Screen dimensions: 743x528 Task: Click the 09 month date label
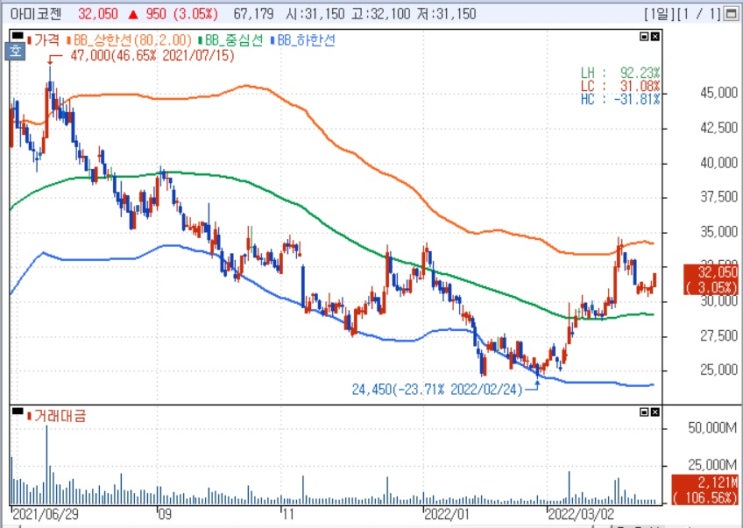[164, 515]
